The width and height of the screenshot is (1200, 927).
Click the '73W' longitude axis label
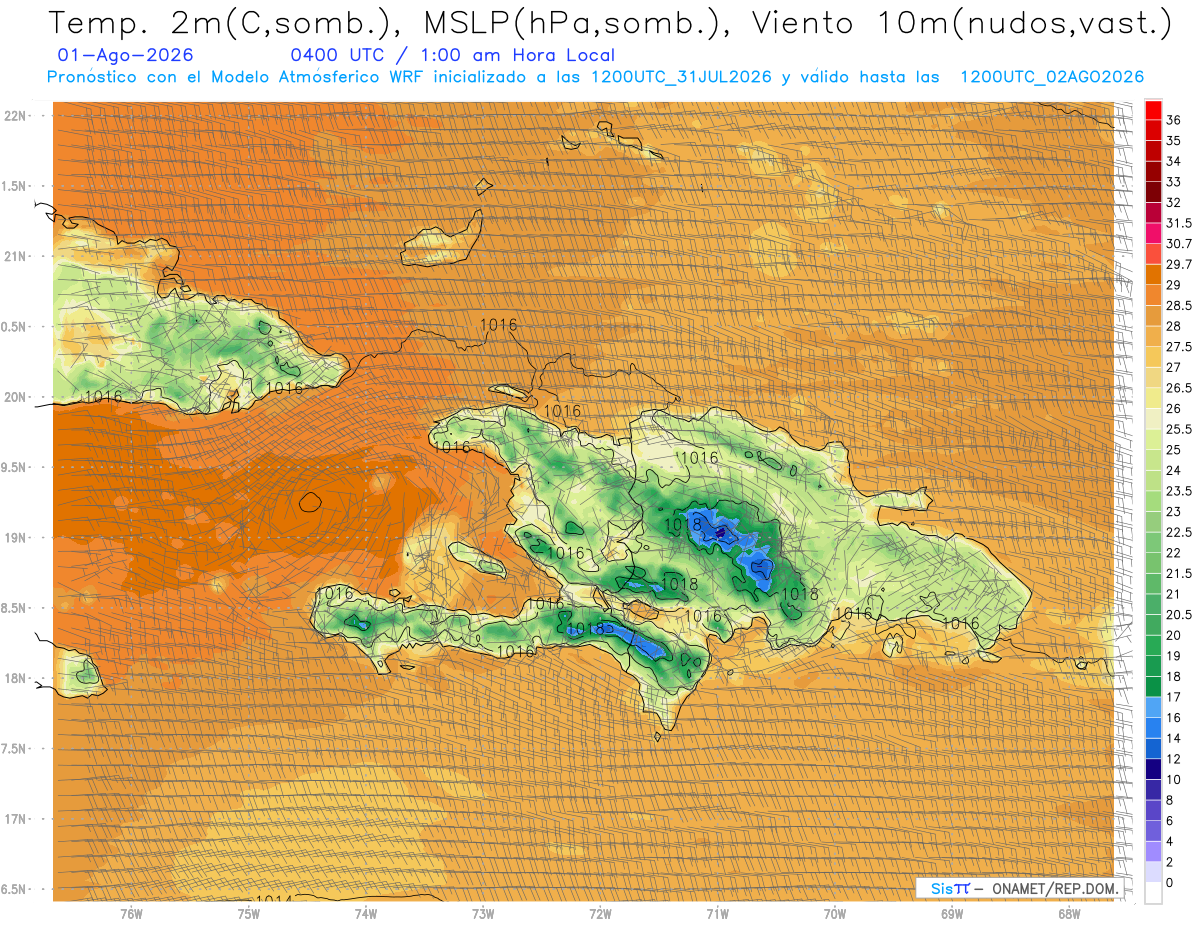(483, 913)
